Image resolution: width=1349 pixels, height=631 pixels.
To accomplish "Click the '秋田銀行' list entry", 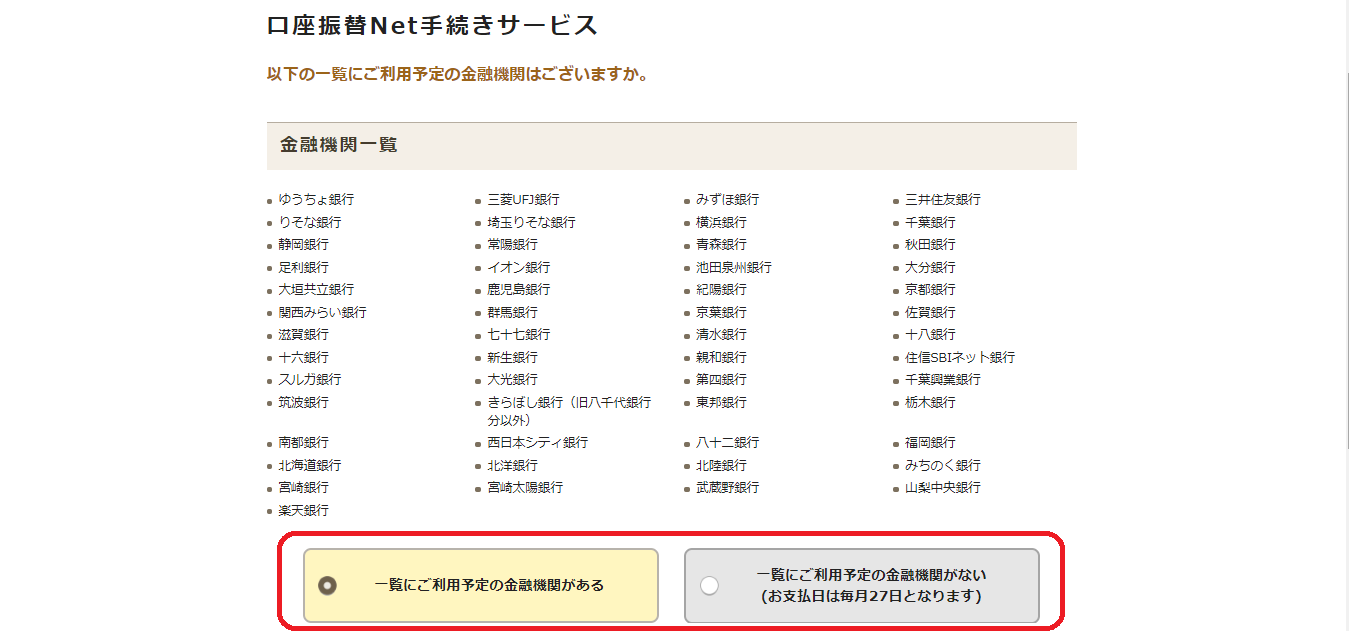I will (930, 245).
